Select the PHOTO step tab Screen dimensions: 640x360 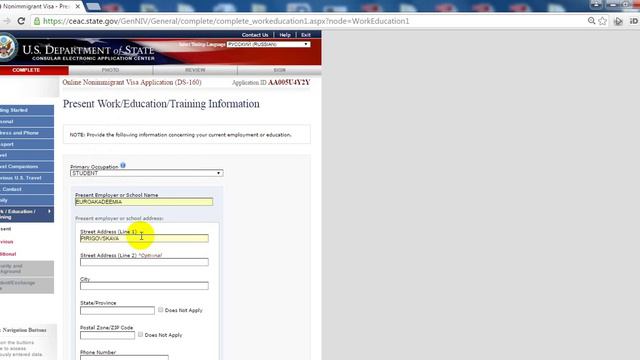click(x=111, y=70)
